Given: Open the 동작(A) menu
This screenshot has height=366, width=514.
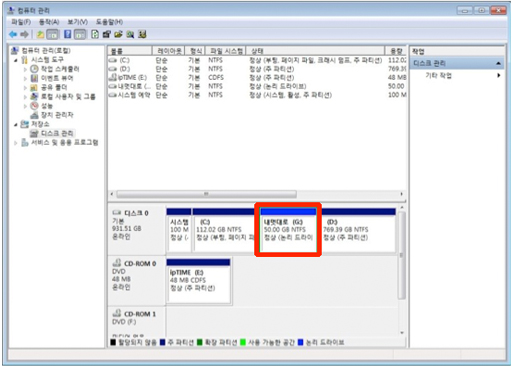Looking at the screenshot, I should 49,22.
